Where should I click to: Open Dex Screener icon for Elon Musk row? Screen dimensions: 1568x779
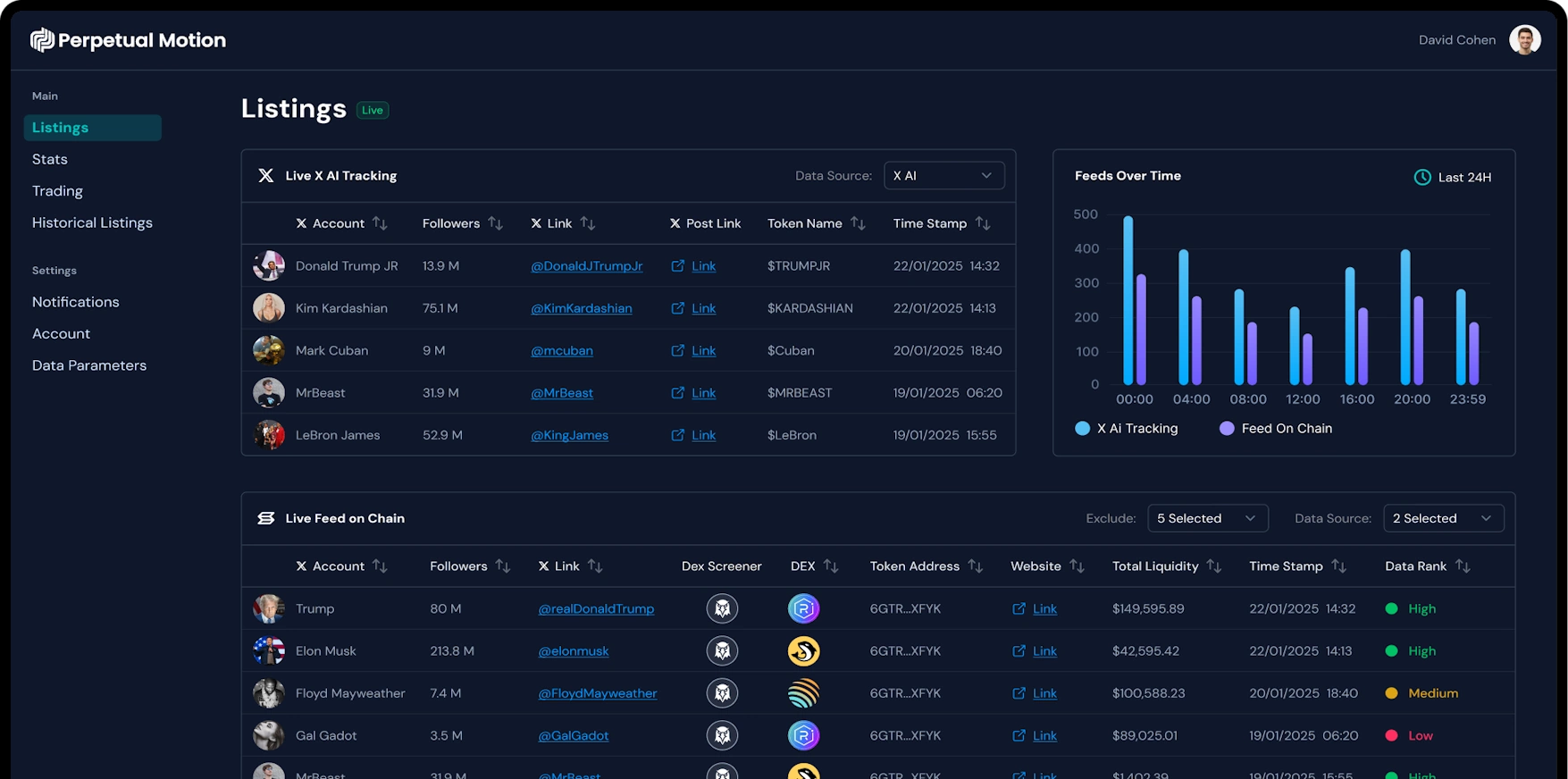722,651
